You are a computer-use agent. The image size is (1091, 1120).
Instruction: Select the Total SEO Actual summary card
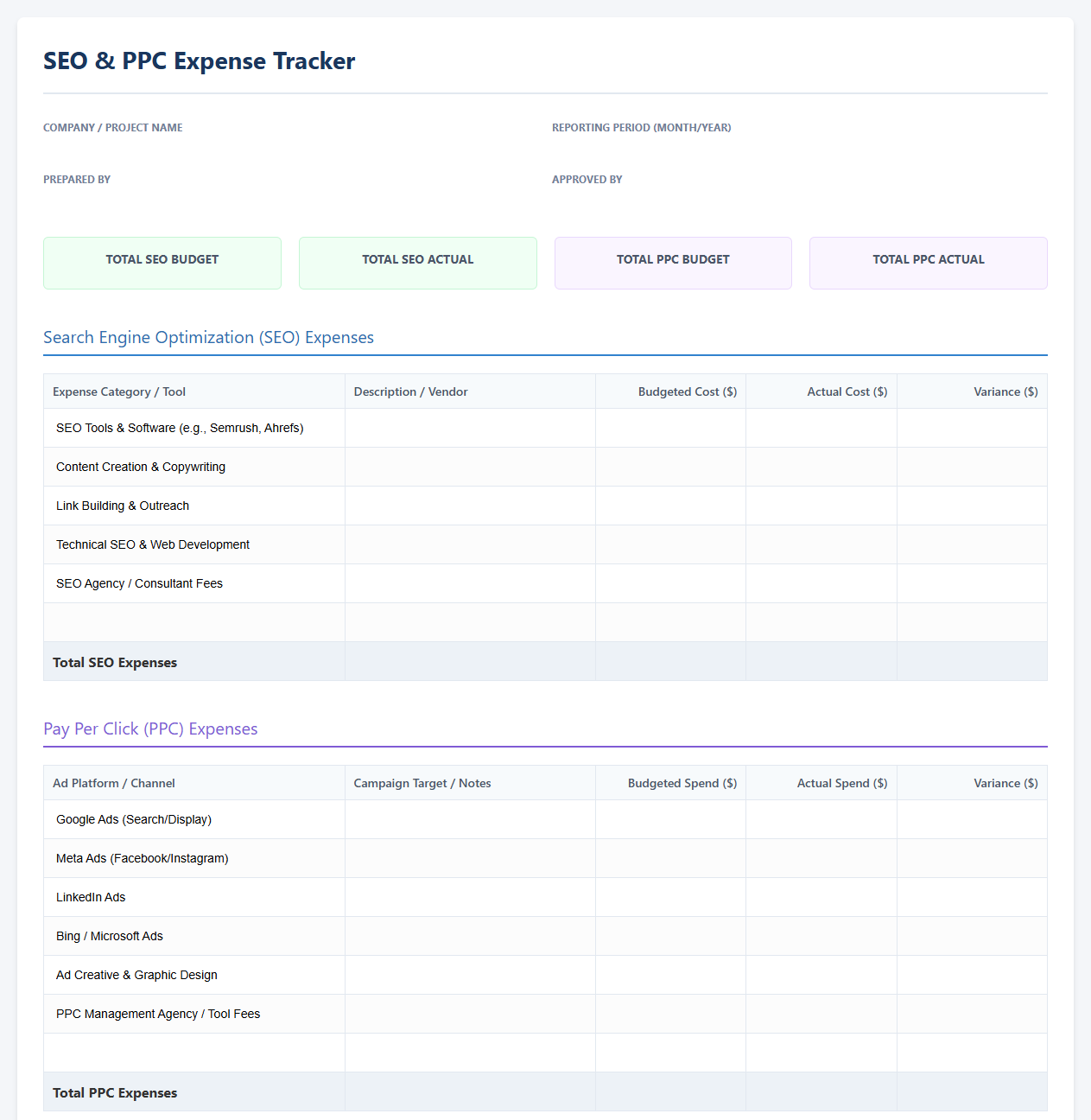418,263
